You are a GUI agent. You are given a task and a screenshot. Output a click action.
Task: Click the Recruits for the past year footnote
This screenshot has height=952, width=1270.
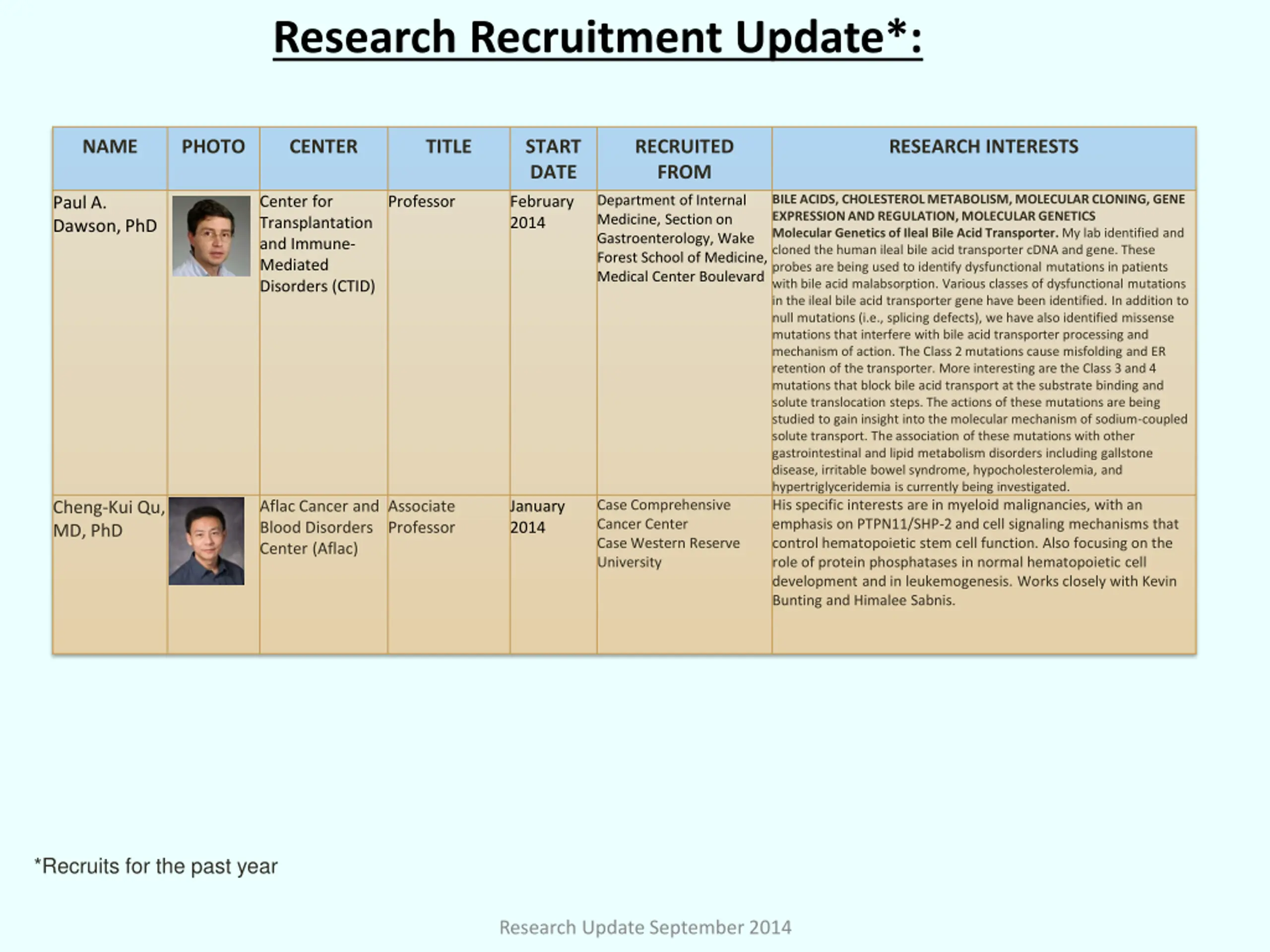coord(156,866)
